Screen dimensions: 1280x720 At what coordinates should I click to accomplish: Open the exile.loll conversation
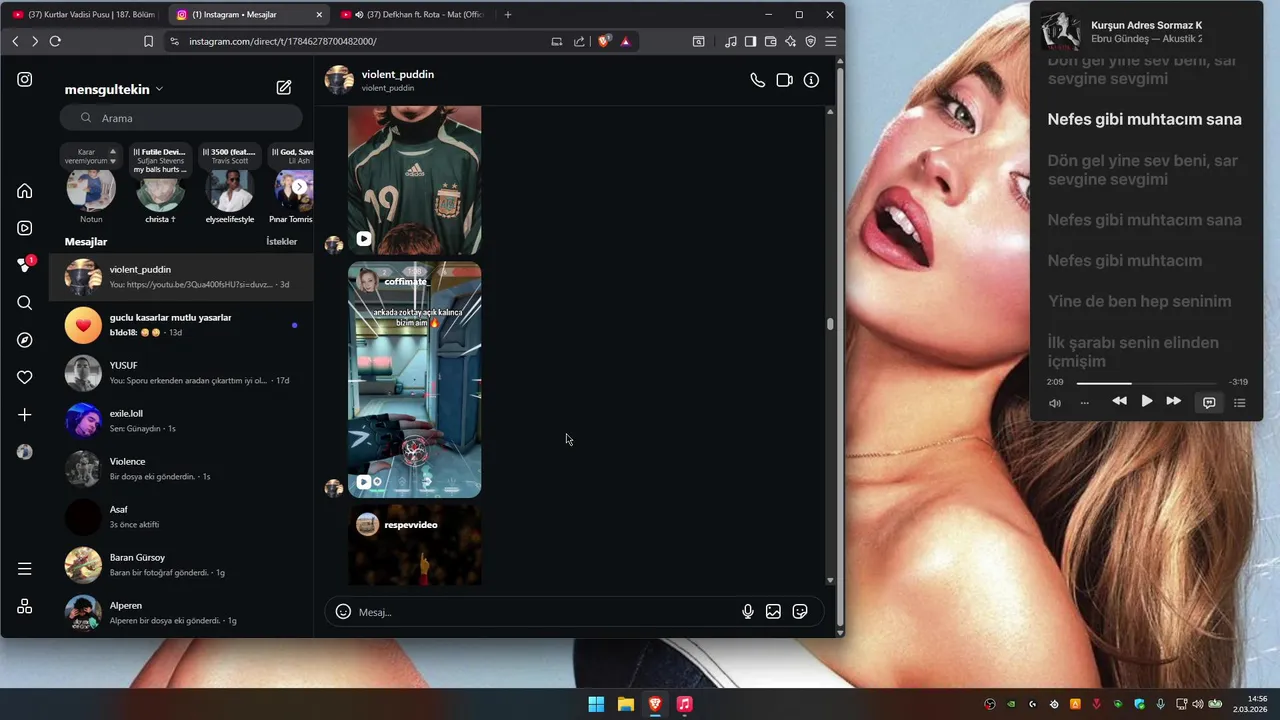(181, 421)
